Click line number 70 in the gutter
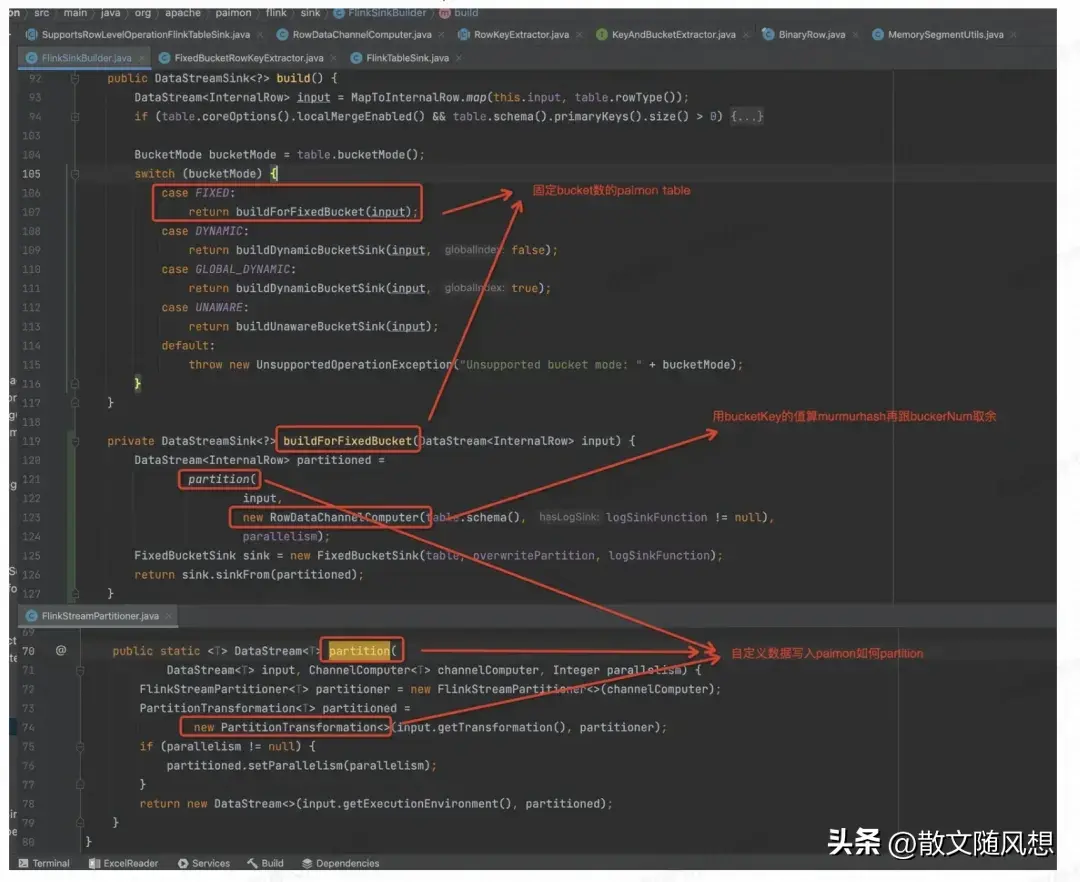Image resolution: width=1080 pixels, height=882 pixels. tap(28, 651)
